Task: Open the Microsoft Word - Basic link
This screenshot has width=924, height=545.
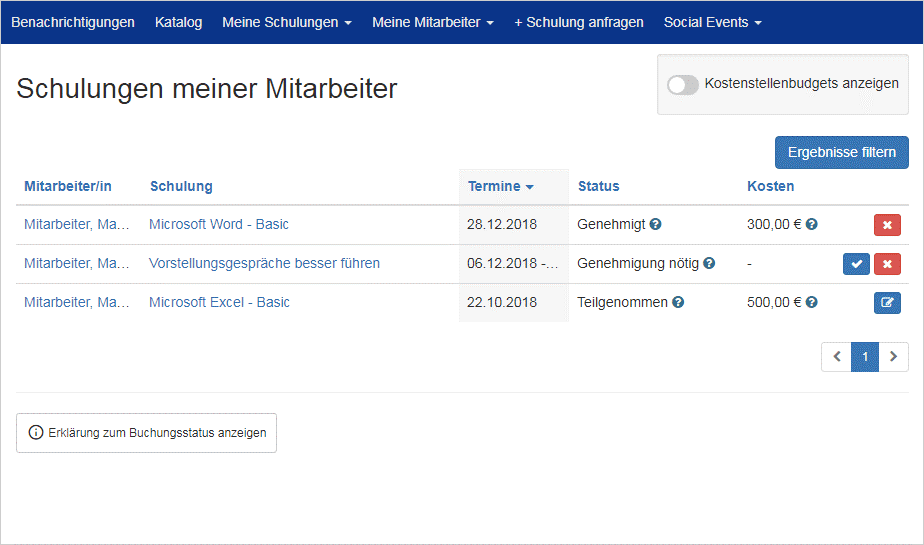Action: tap(219, 224)
